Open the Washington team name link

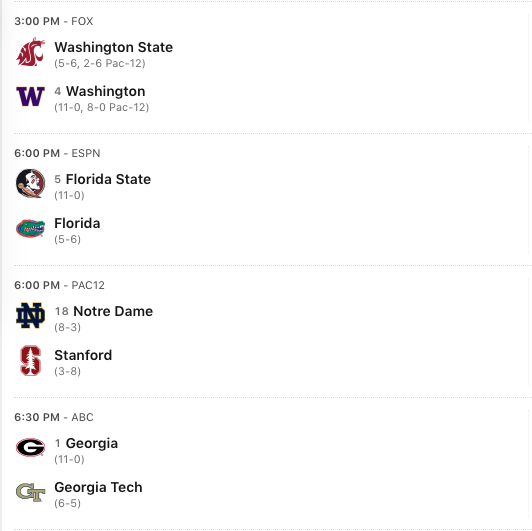[x=106, y=91]
